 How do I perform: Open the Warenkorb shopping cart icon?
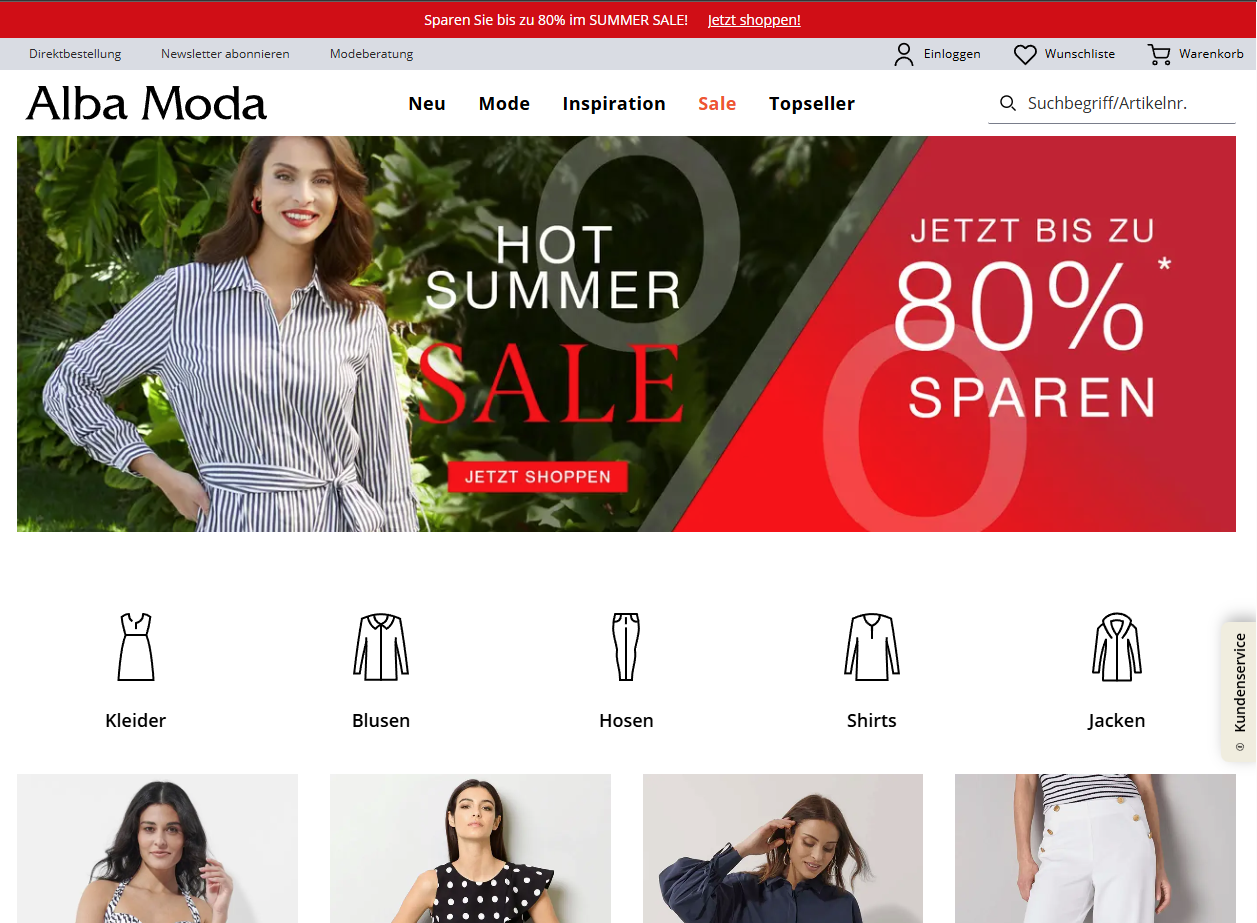[1159, 54]
